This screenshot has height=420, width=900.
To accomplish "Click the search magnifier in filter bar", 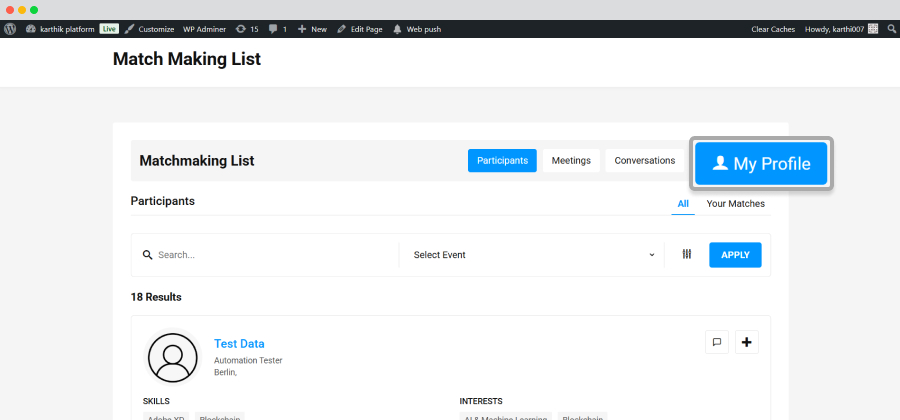I will [148, 255].
